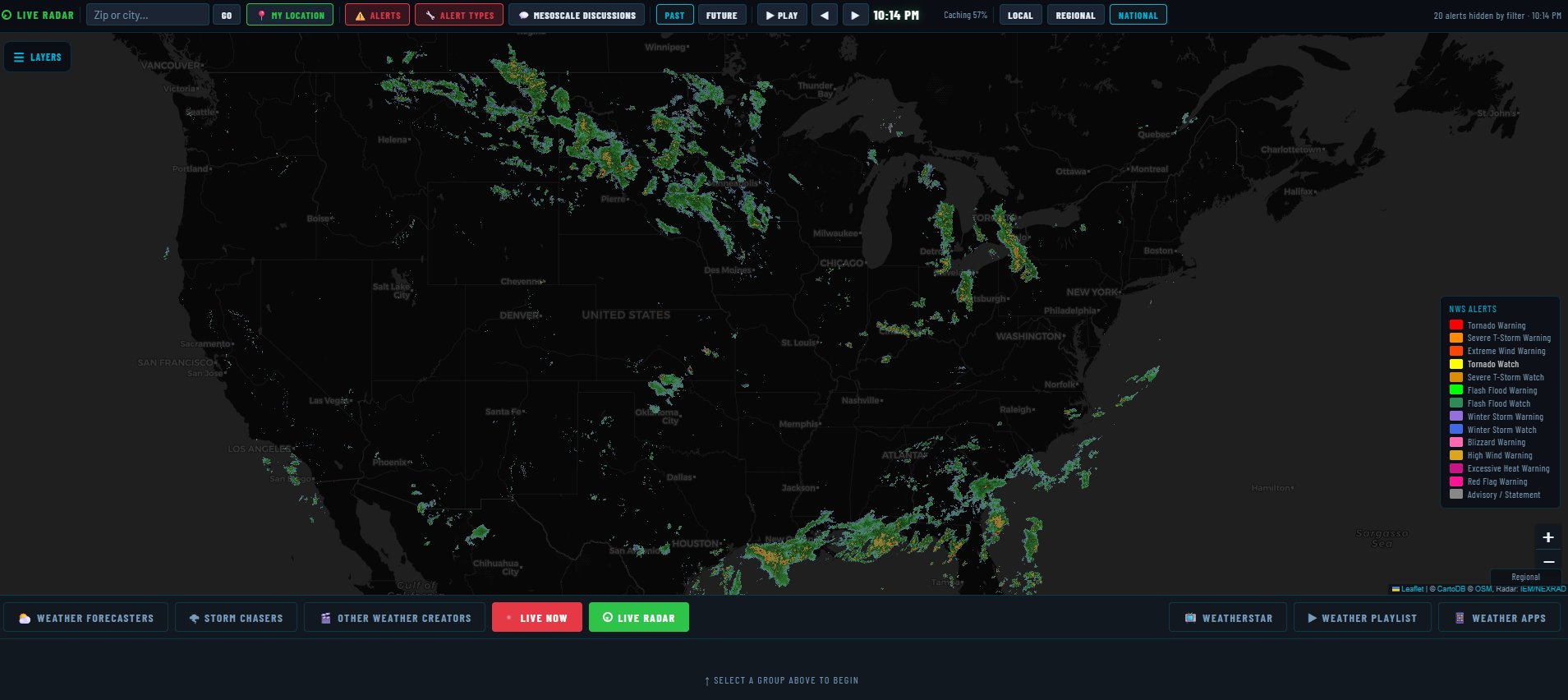Image resolution: width=1568 pixels, height=700 pixels.
Task: Center map with My Location button
Action: (x=290, y=15)
